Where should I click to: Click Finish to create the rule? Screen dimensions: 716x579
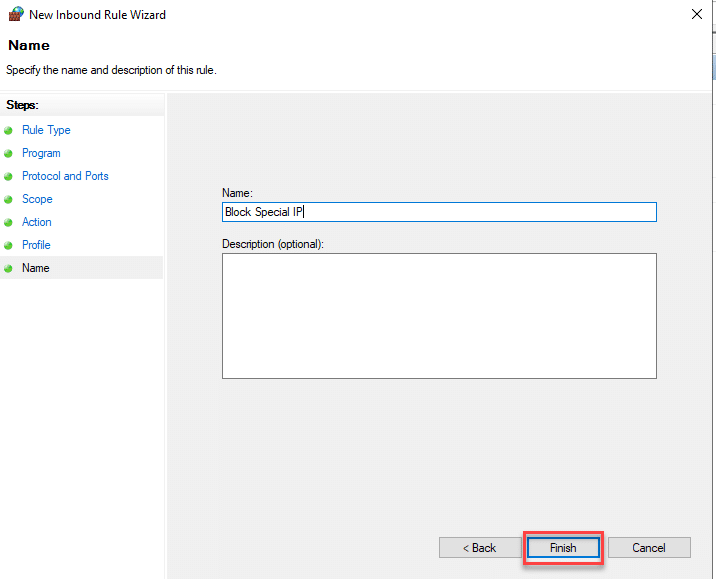563,548
